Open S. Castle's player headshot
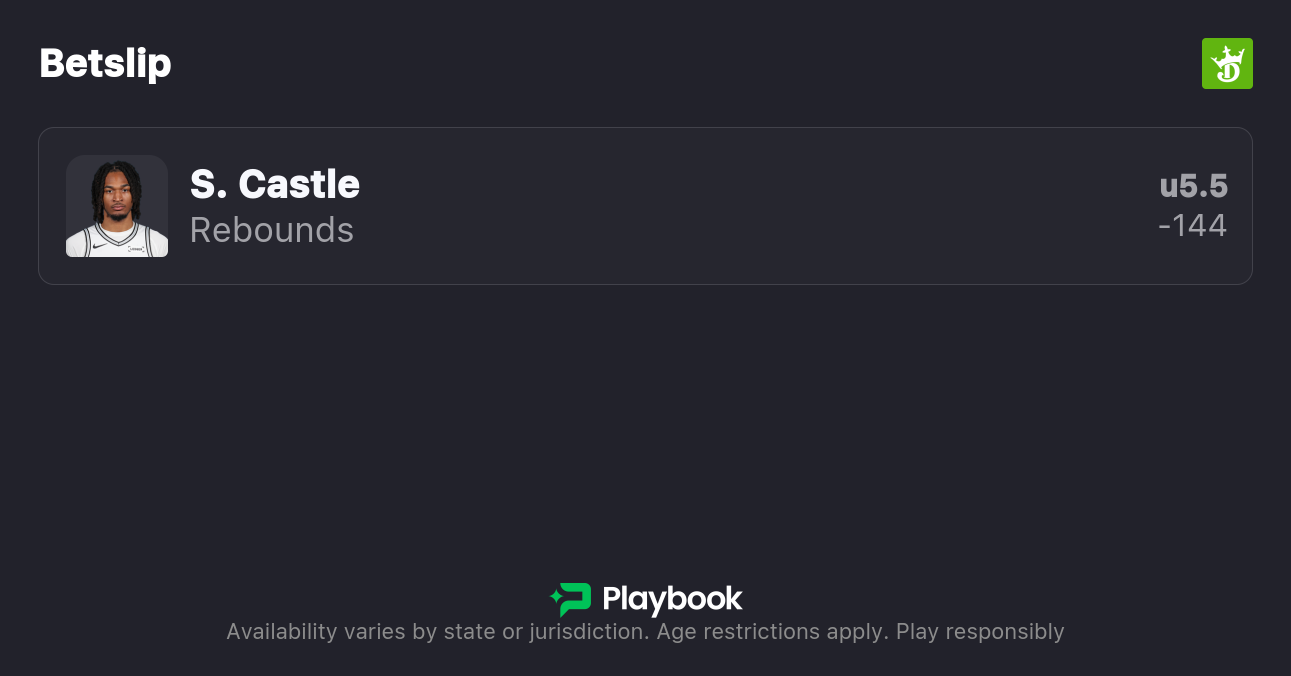This screenshot has width=1291, height=676. click(x=117, y=206)
